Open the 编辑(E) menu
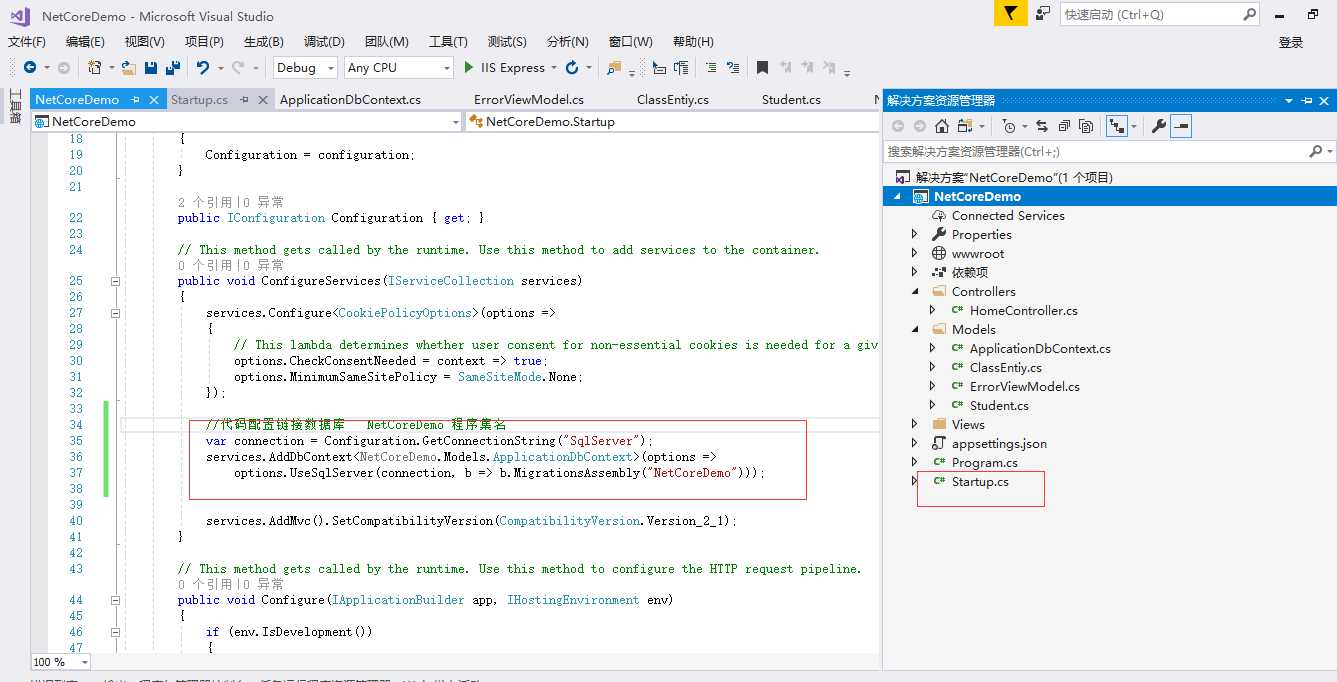Viewport: 1337px width, 682px height. [85, 41]
